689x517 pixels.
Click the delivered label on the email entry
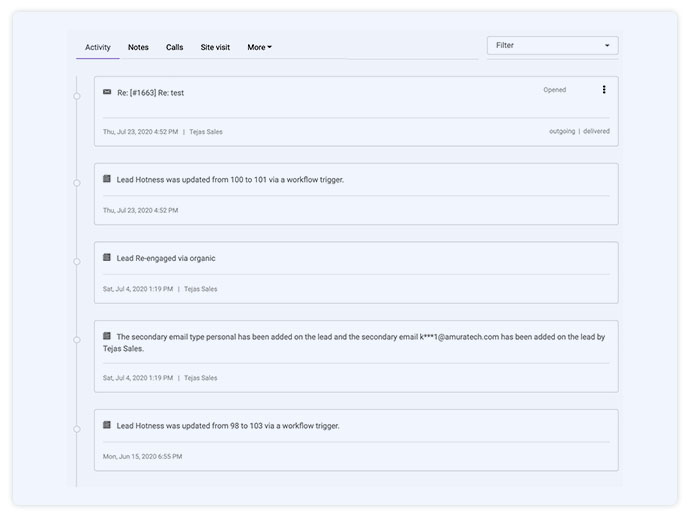[x=596, y=131]
